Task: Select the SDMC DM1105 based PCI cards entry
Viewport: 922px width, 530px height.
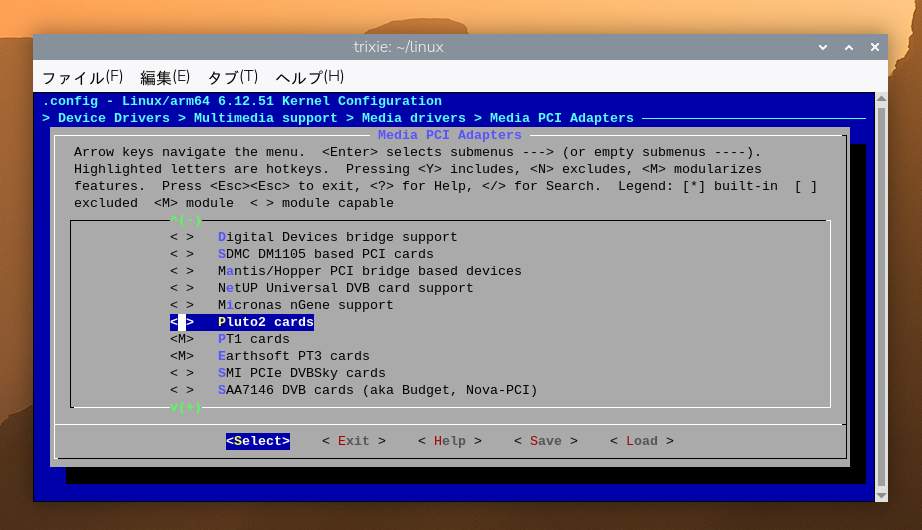Action: pos(325,254)
